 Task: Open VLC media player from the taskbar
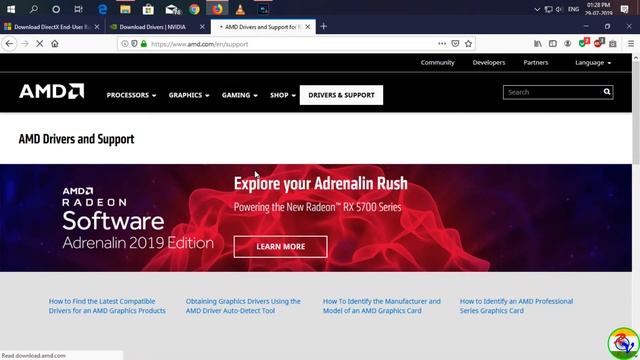240,9
